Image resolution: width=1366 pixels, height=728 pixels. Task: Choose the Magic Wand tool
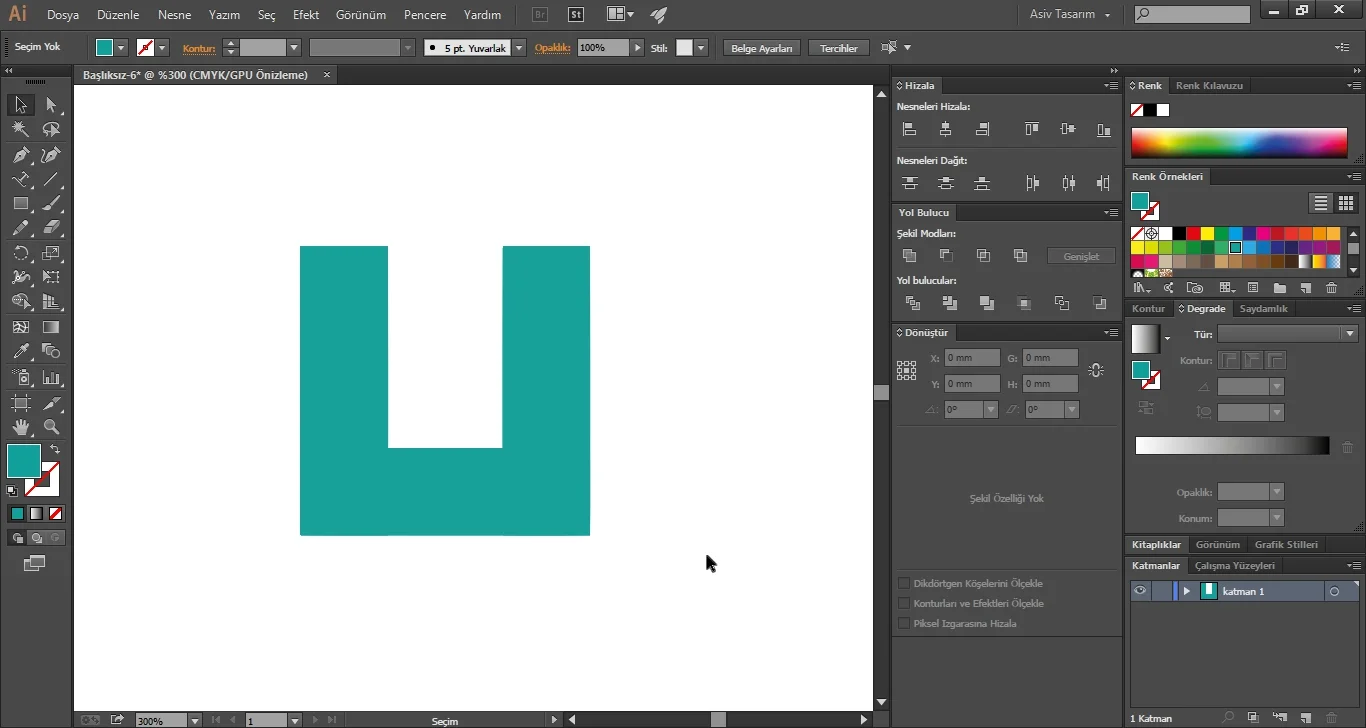click(x=20, y=130)
